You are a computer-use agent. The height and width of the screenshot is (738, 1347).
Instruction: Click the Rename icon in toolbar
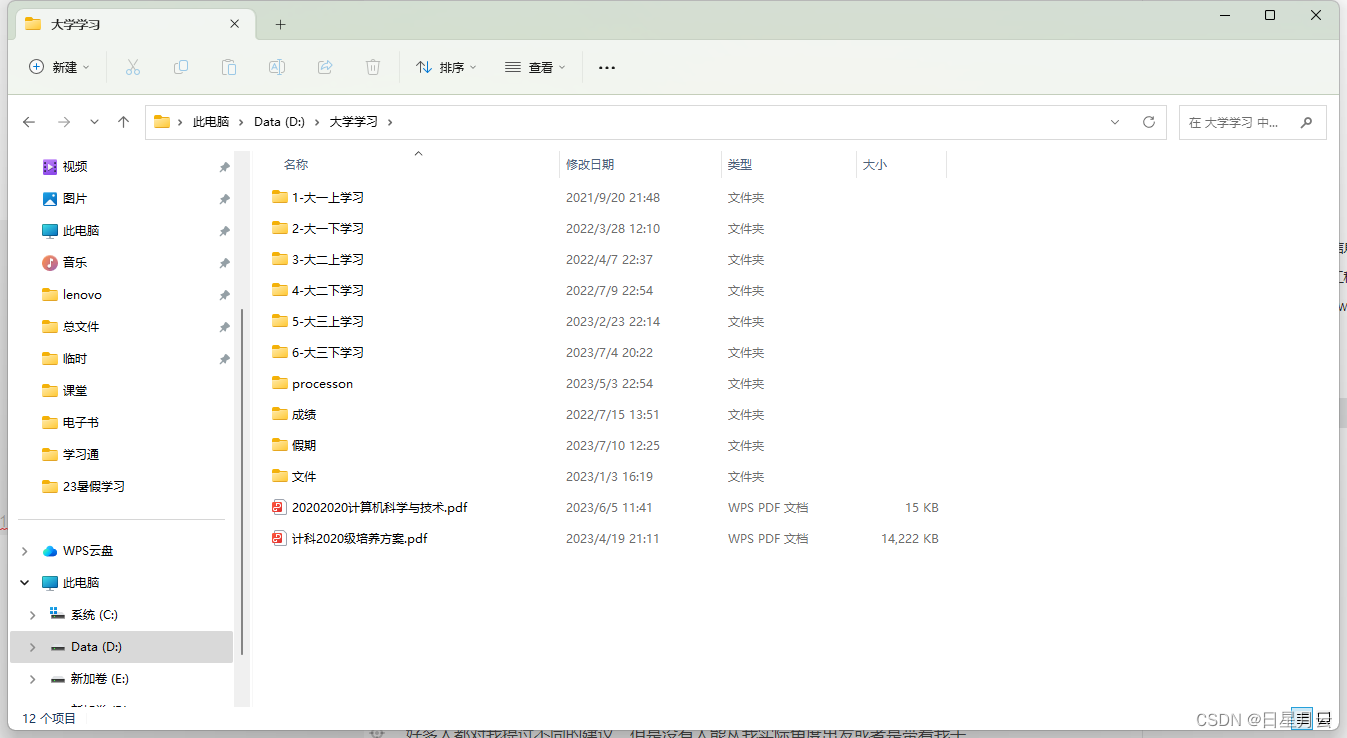277,67
